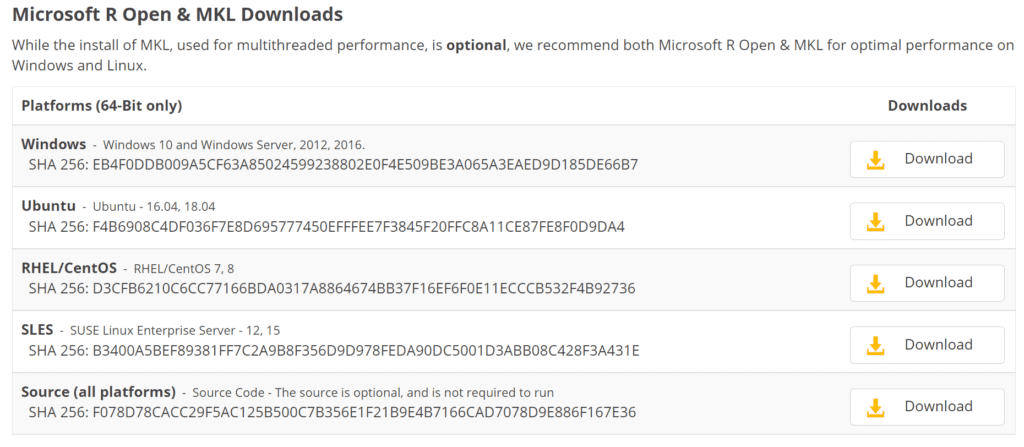This screenshot has width=1024, height=447.
Task: Download the Ubuntu 16.04/18.04 package
Action: pyautogui.click(x=927, y=222)
